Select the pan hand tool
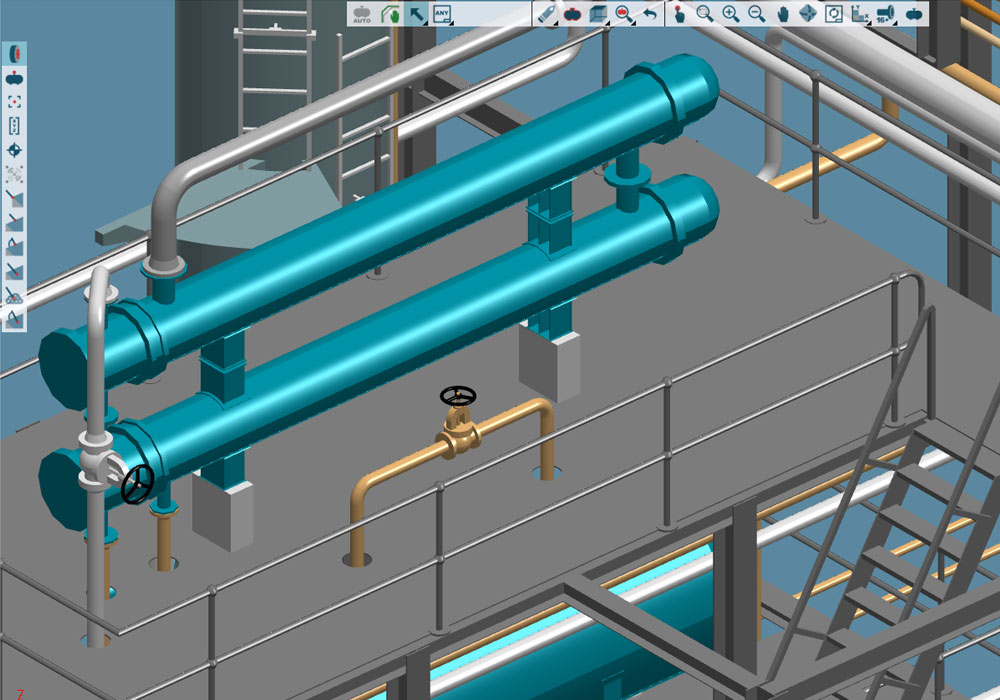1000x700 pixels. pos(783,14)
